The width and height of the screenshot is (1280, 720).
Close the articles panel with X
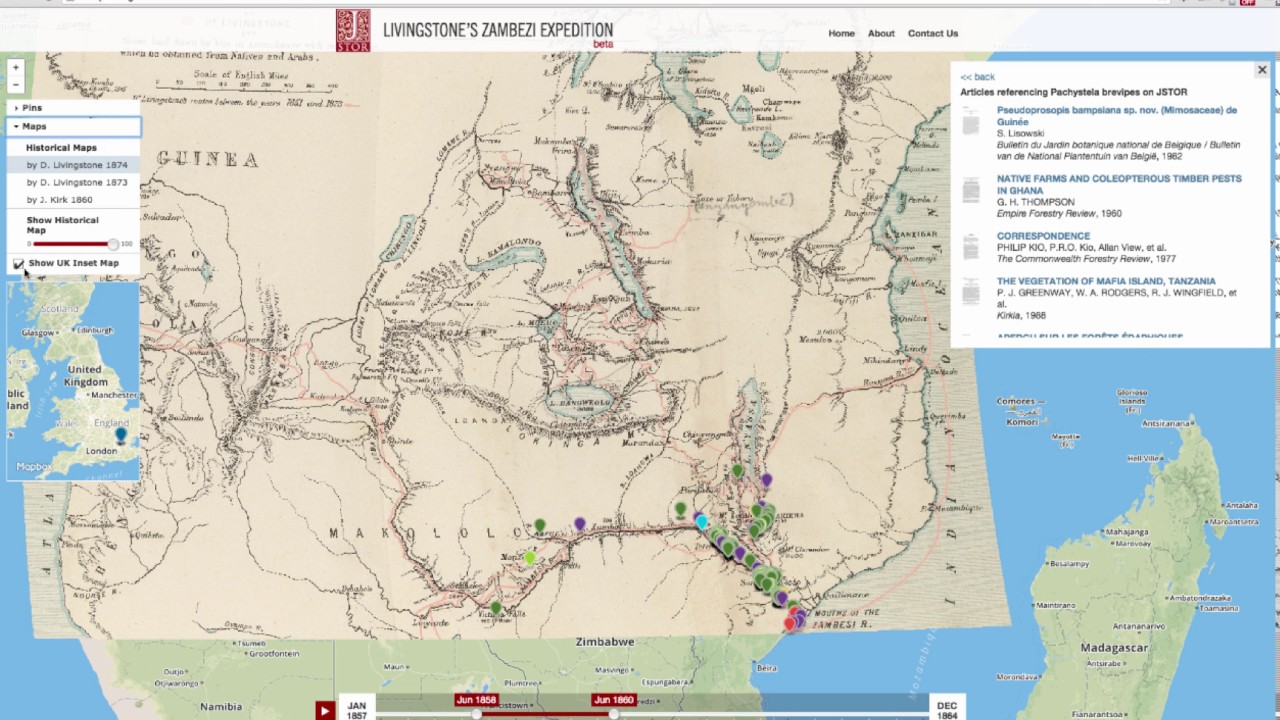tap(1262, 70)
